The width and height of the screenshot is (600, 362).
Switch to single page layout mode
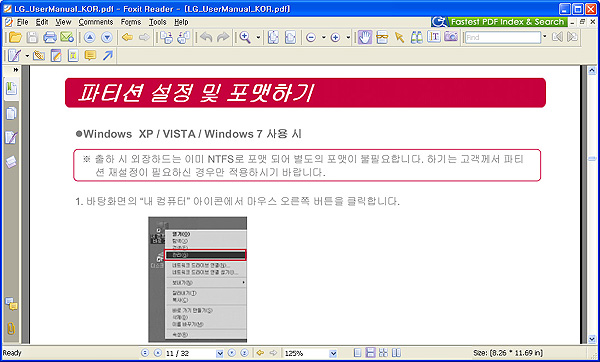click(x=357, y=353)
